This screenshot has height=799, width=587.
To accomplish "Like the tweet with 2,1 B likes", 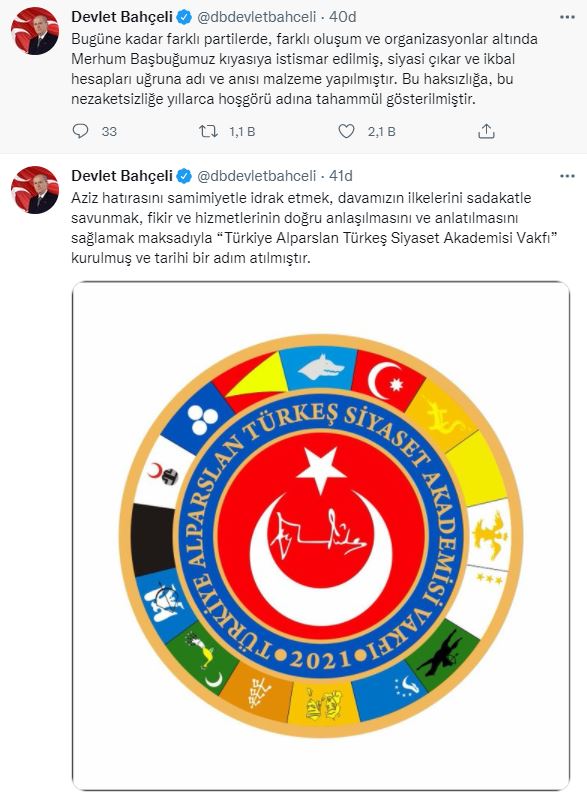I will 346,131.
